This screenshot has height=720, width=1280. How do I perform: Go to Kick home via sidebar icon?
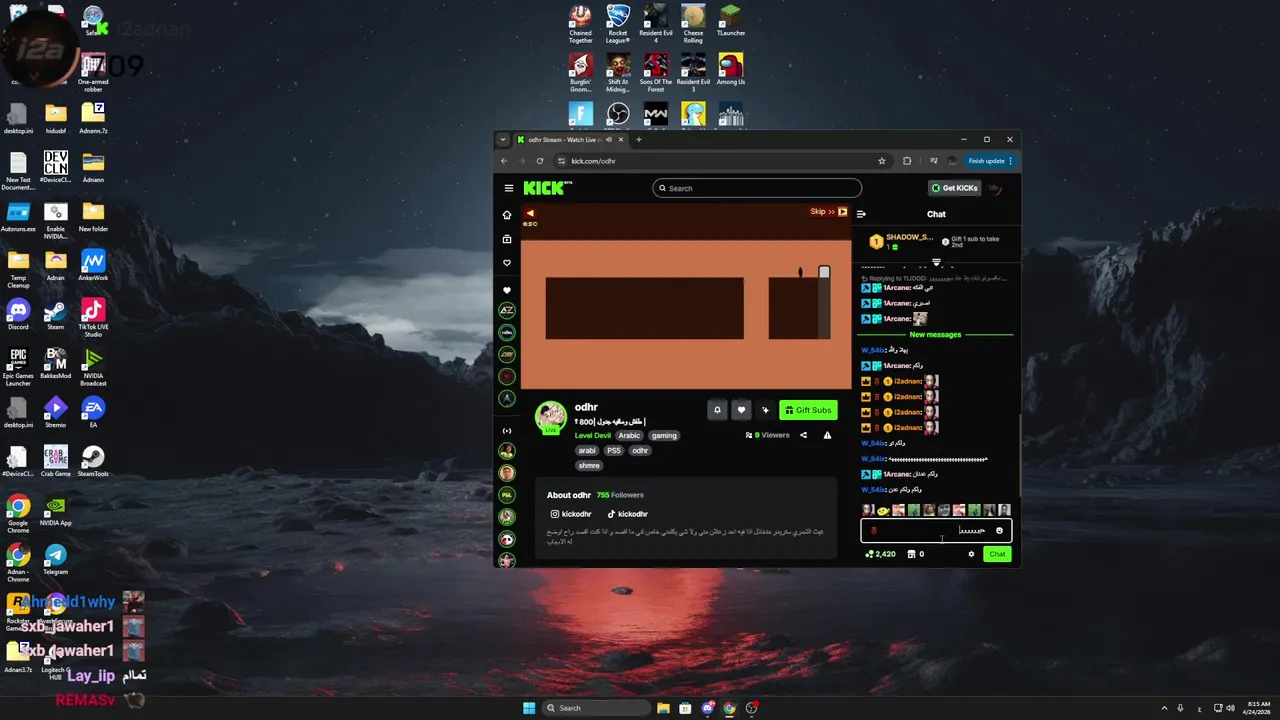coord(507,215)
